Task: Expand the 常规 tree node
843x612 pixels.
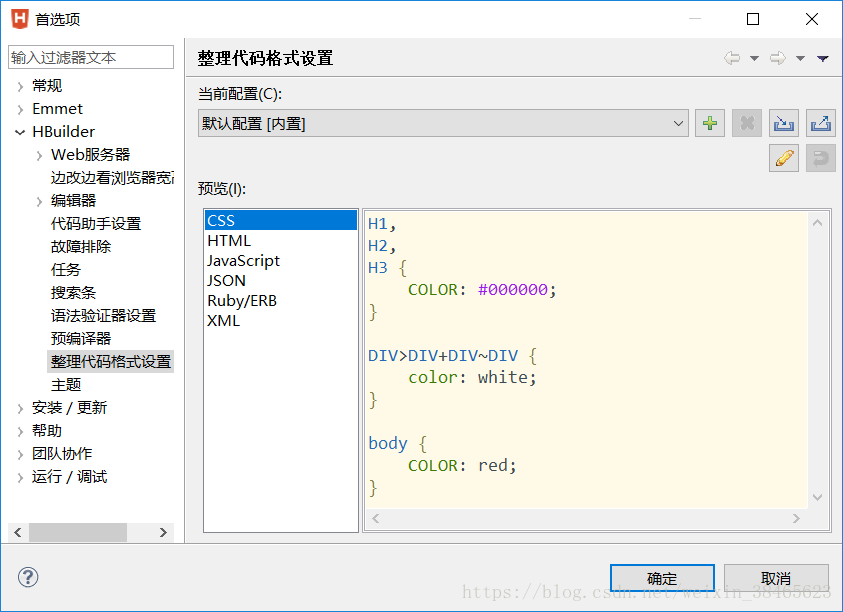Action: (x=20, y=87)
